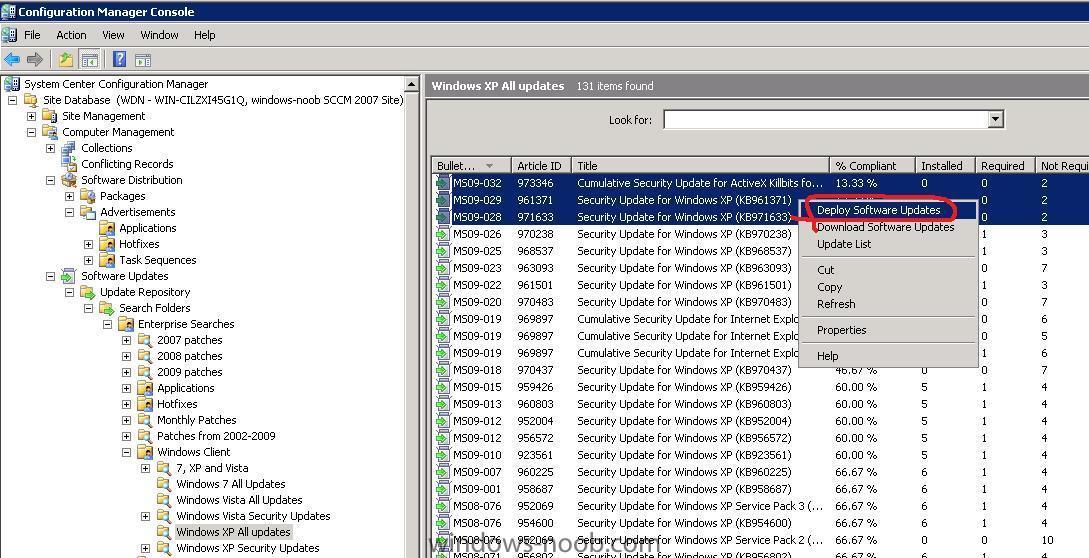Screen dimensions: 1089x558
Task: Click inside the Look for search field
Action: coord(826,120)
